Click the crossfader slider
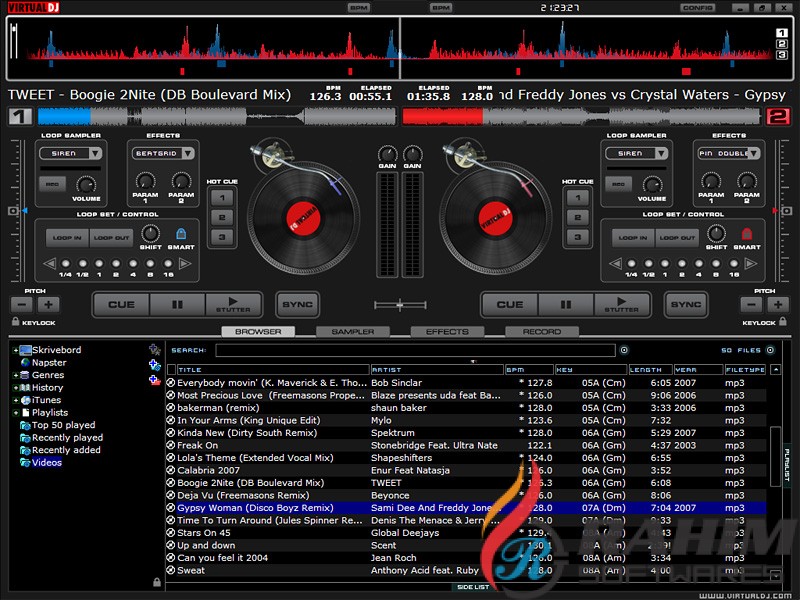The height and width of the screenshot is (600, 800). point(400,305)
